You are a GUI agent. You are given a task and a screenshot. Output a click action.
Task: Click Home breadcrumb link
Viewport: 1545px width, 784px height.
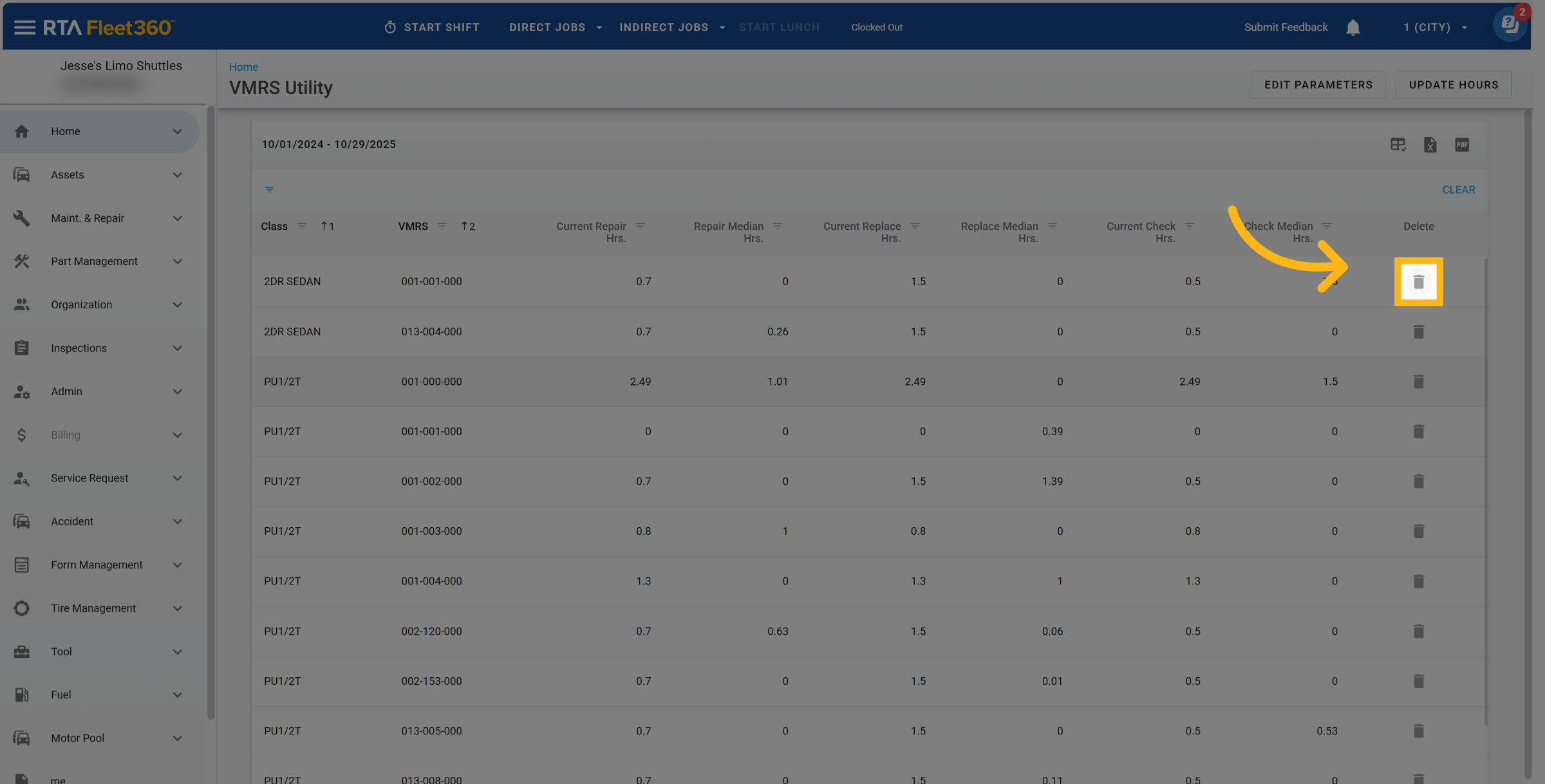243,67
